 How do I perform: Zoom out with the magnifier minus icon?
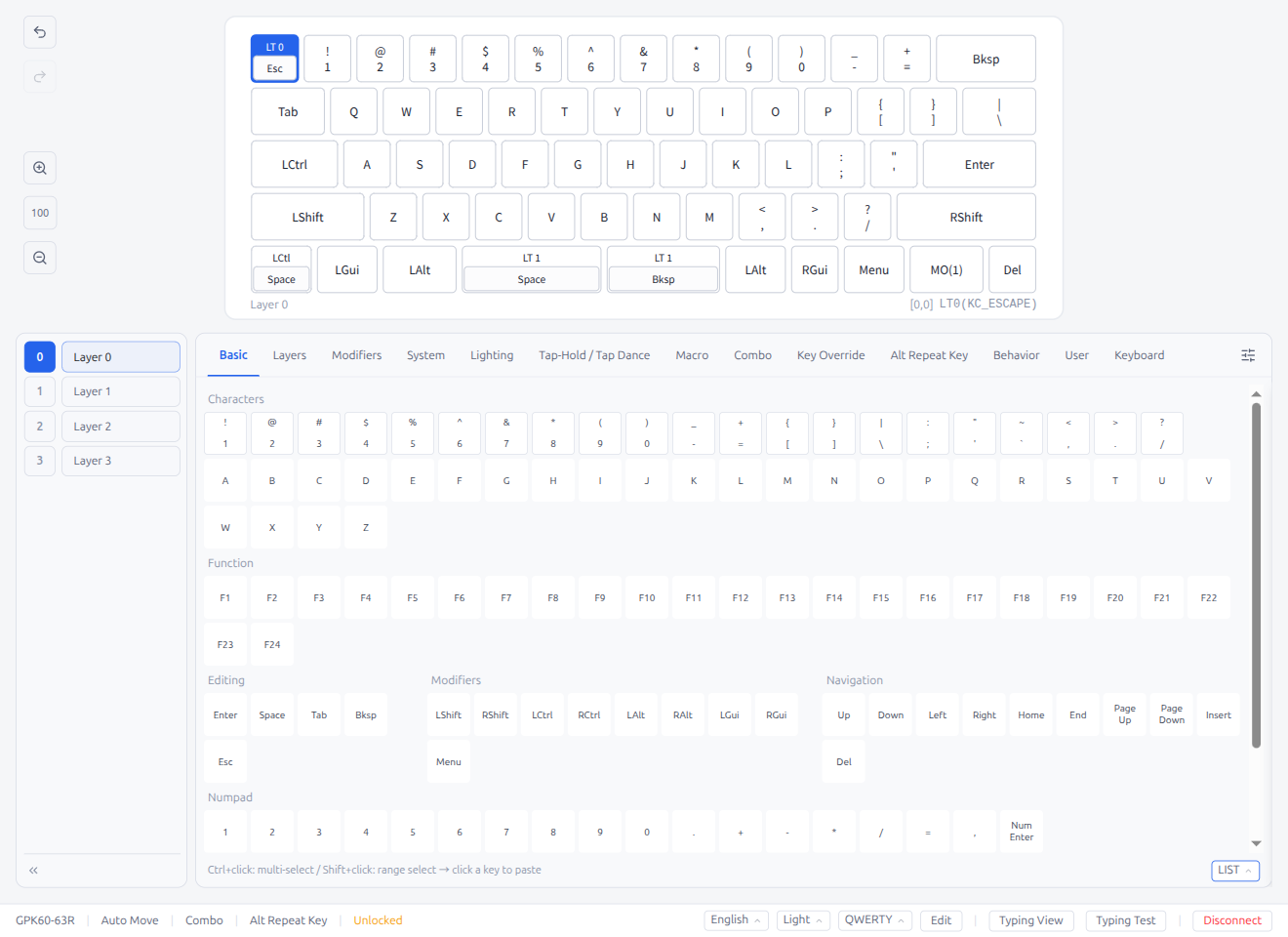(40, 258)
